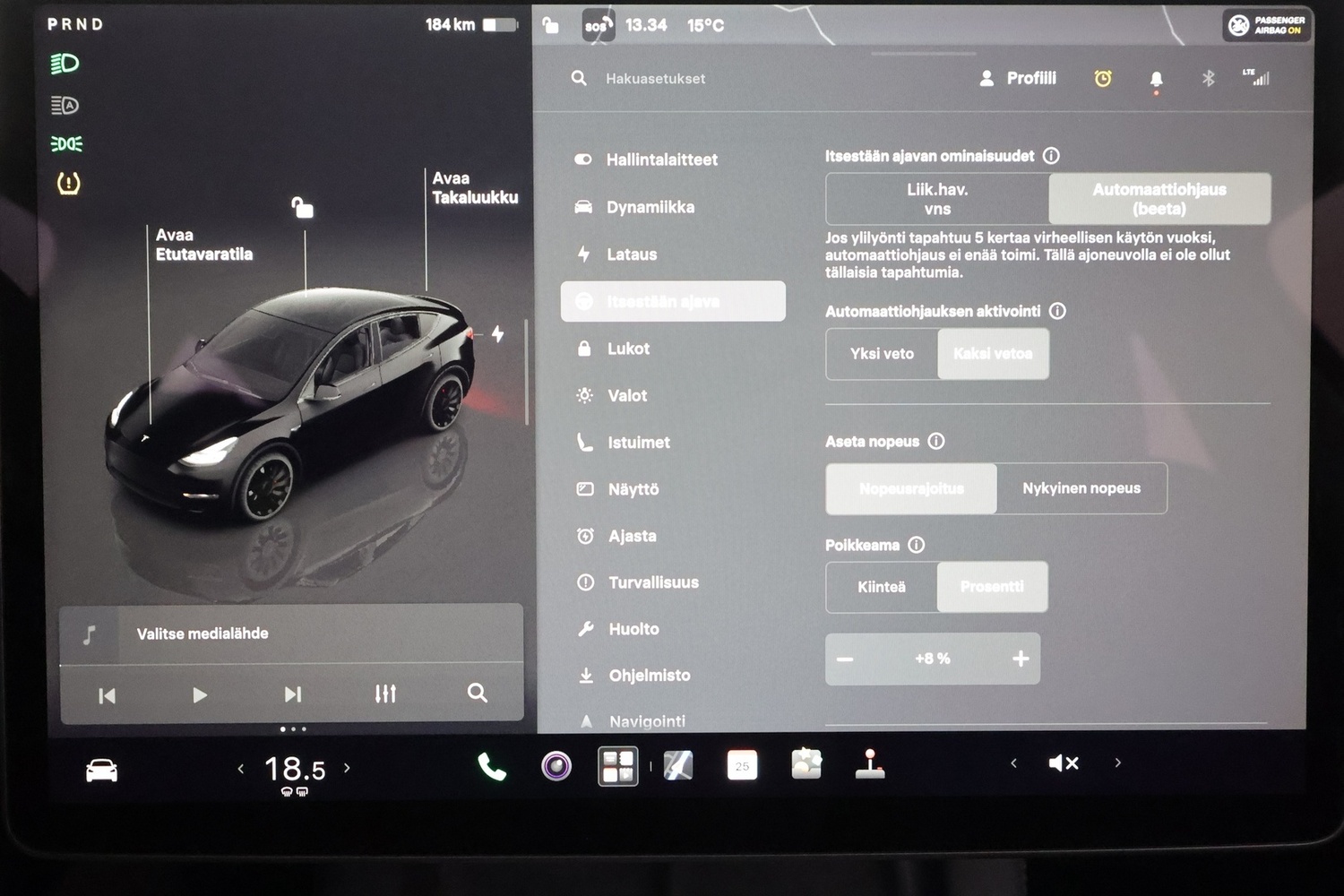Select Kiinteä offset option
Image resolution: width=1344 pixels, height=896 pixels.
pos(882,587)
